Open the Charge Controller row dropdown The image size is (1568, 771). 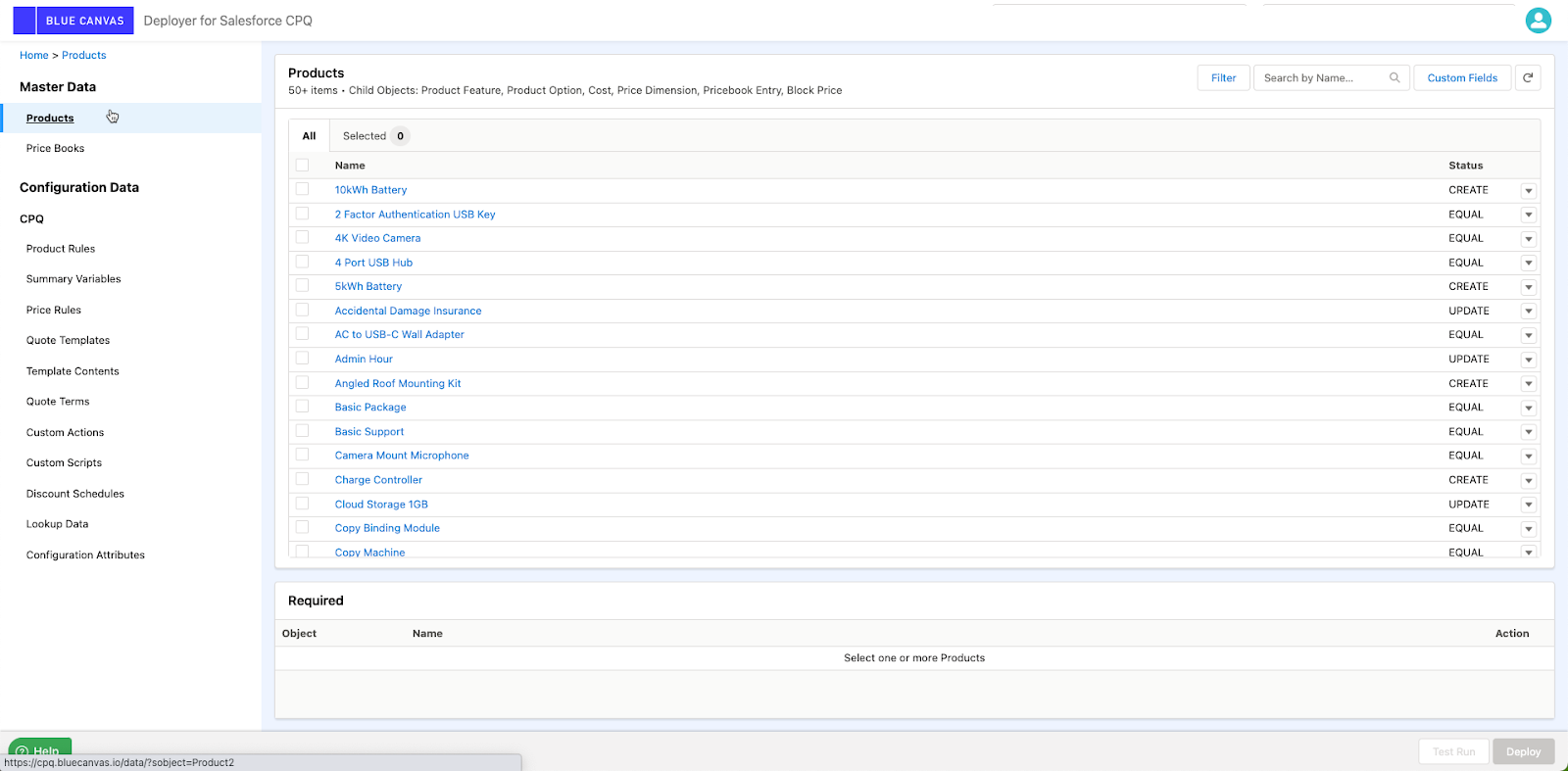point(1528,480)
